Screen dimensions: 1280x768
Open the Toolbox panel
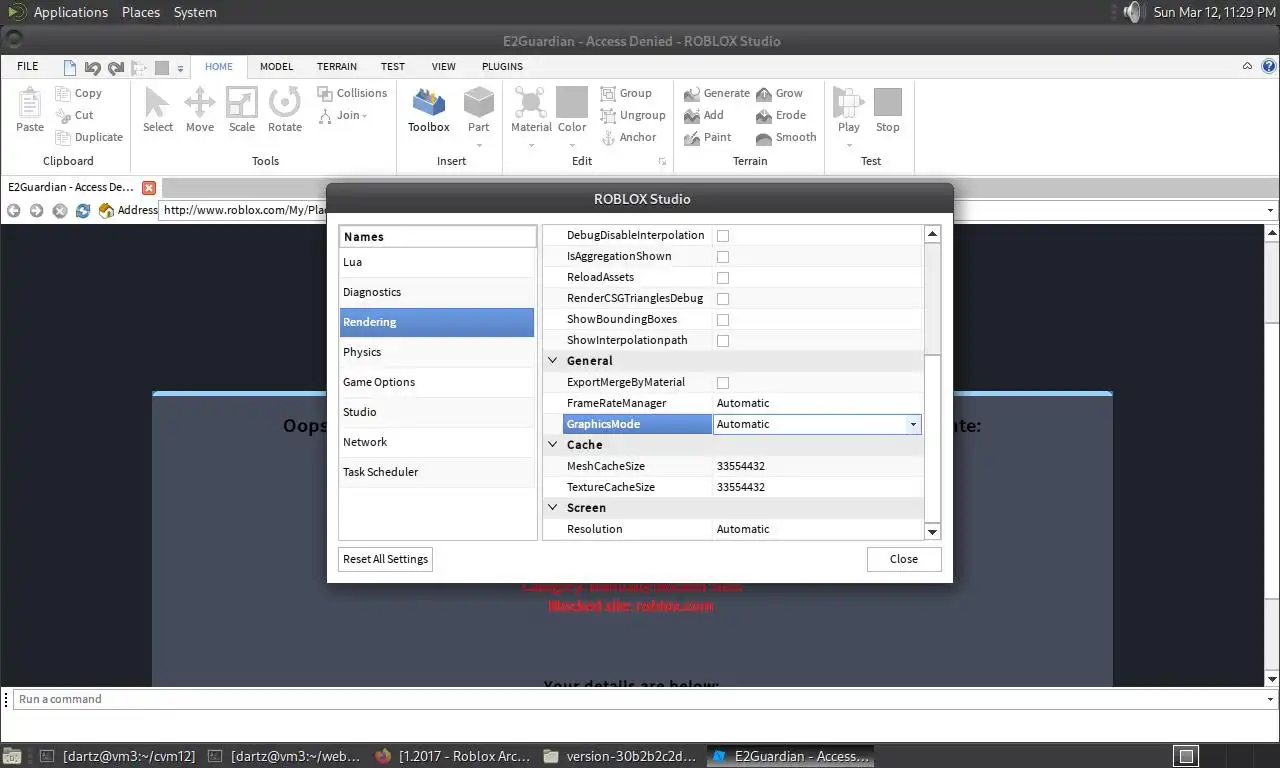[429, 110]
